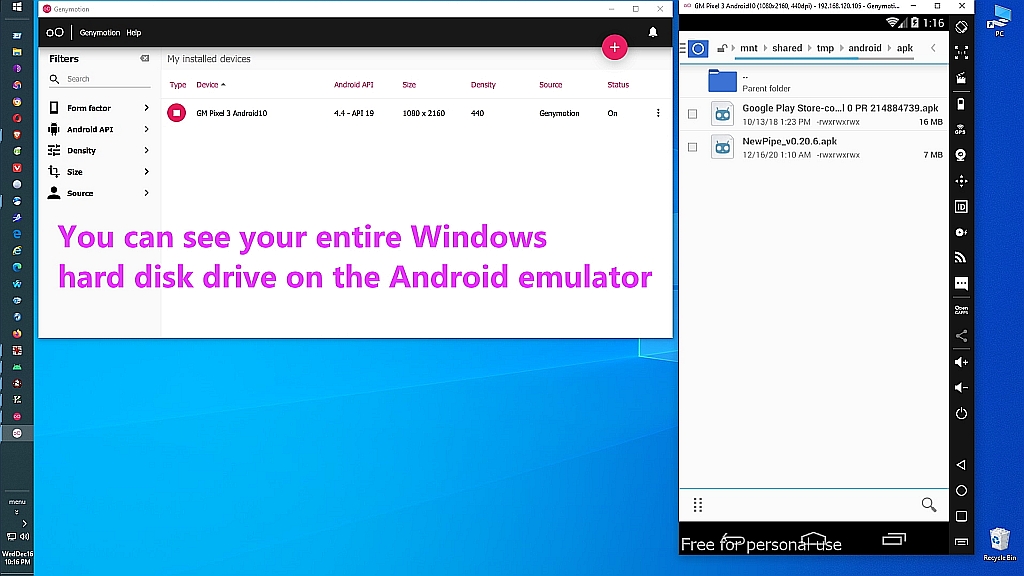Click the rotate-screen icon in emulator toolbar
Screen dimensions: 1024x576
coord(961,27)
